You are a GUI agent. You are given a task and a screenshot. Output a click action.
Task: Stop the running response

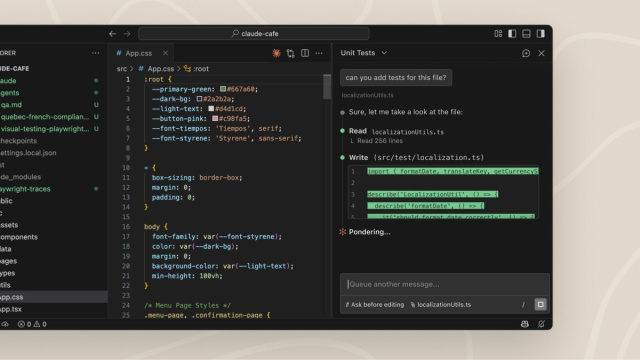click(540, 304)
